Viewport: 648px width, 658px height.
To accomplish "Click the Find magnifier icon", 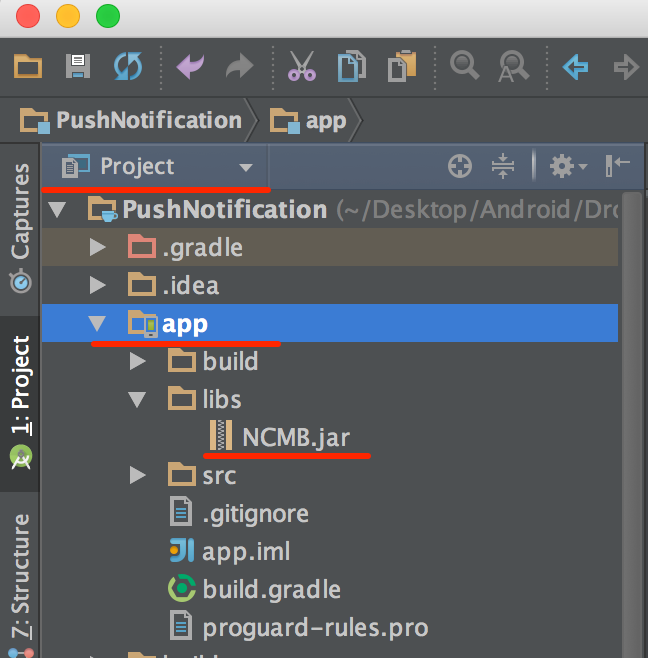I will pyautogui.click(x=464, y=65).
